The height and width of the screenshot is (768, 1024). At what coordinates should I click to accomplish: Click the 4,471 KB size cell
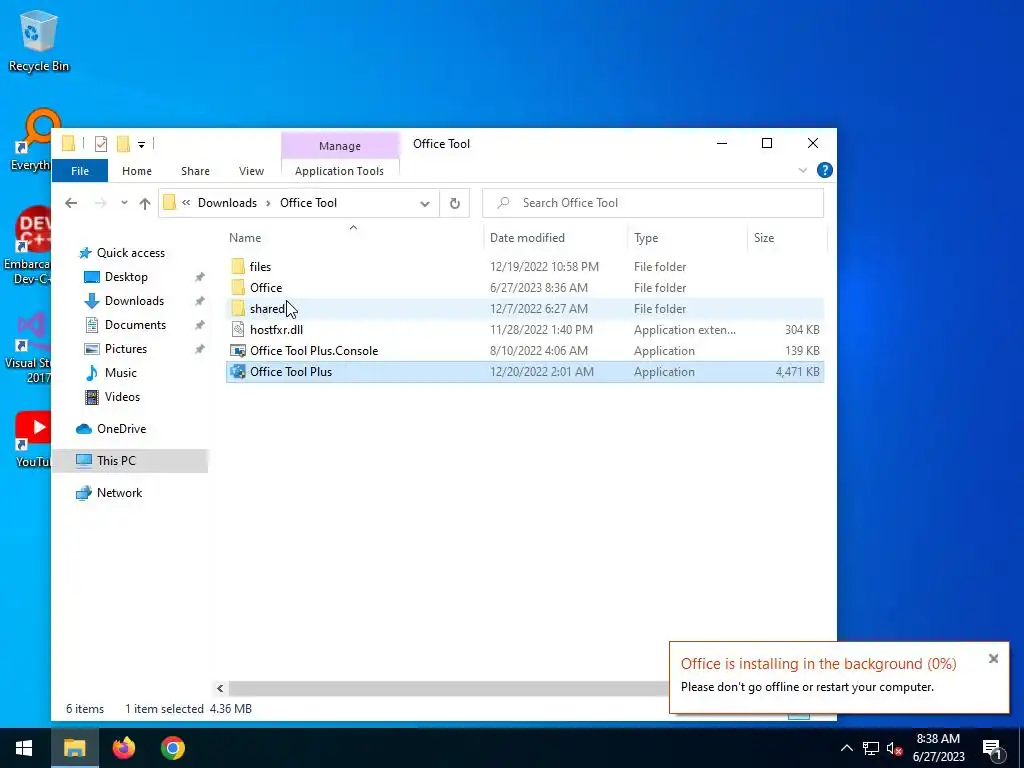[x=797, y=372]
